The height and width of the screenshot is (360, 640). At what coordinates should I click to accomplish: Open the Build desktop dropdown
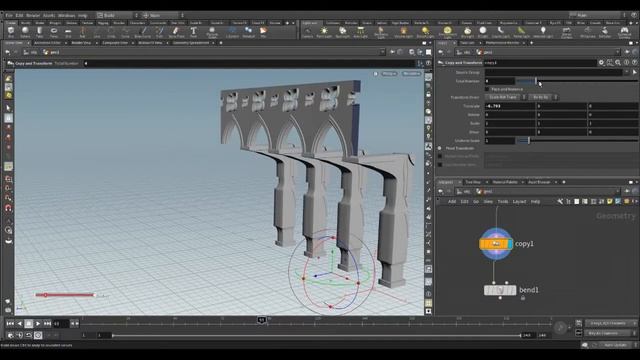(x=117, y=15)
